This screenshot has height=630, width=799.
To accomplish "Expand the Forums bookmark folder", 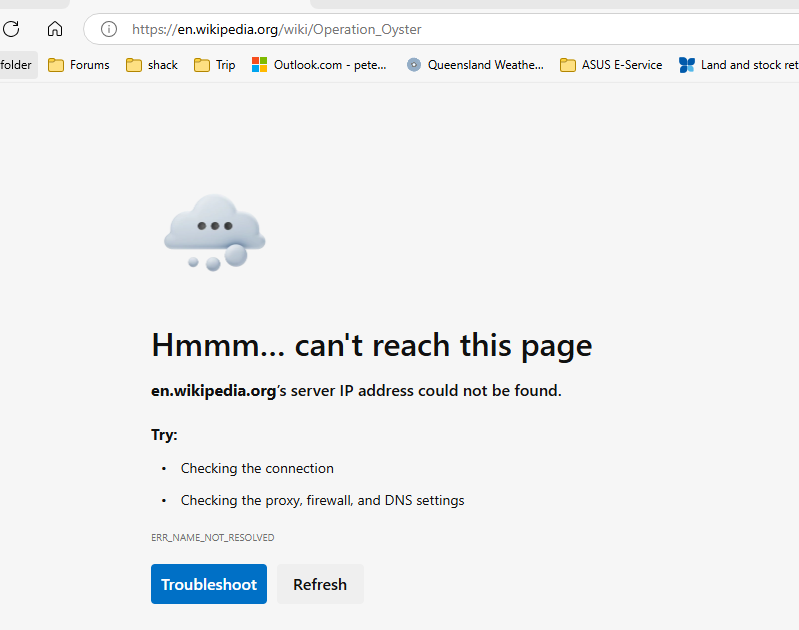I will [79, 65].
